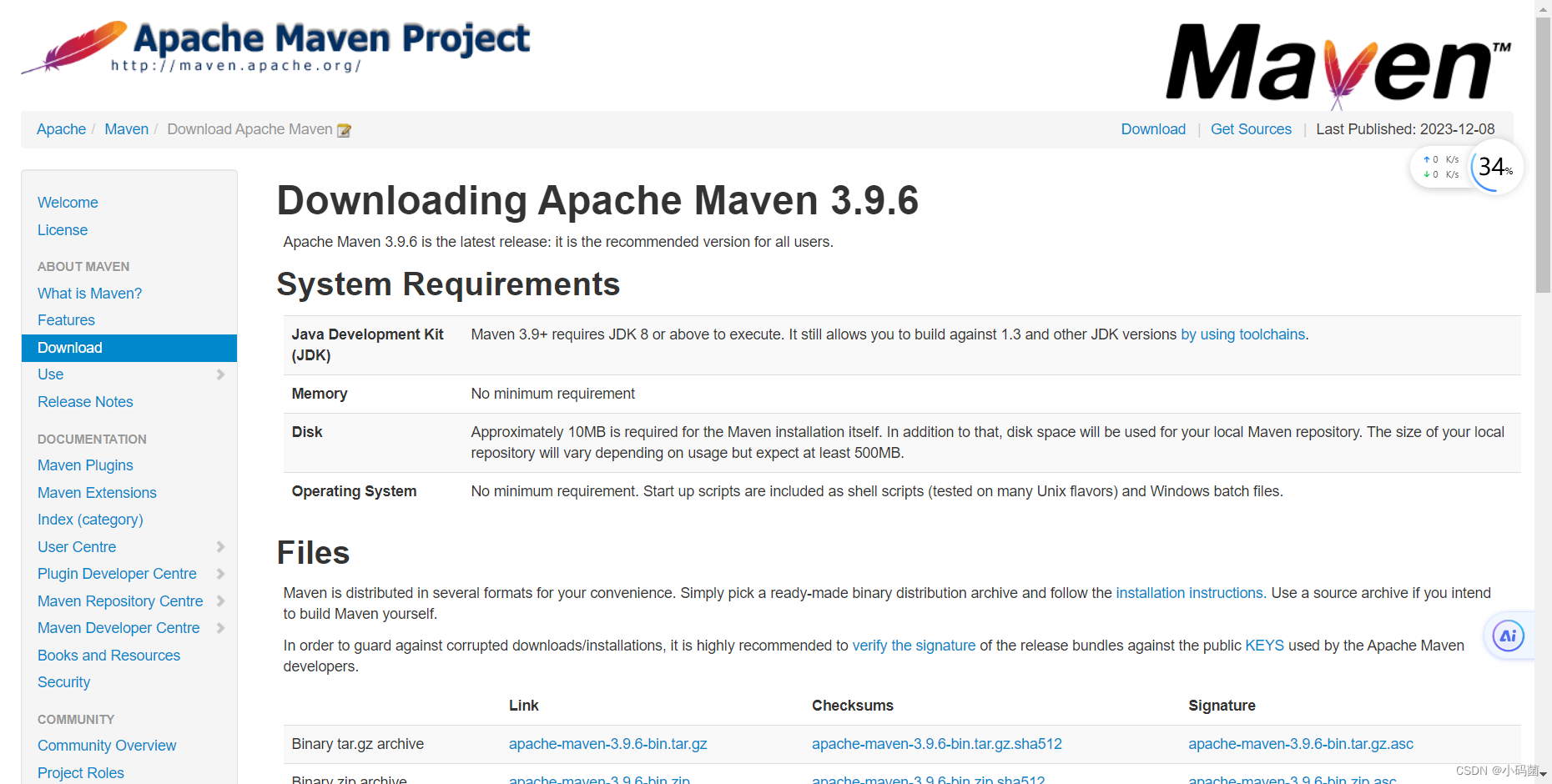Open the installation instructions link
The image size is (1552, 784).
click(1188, 592)
